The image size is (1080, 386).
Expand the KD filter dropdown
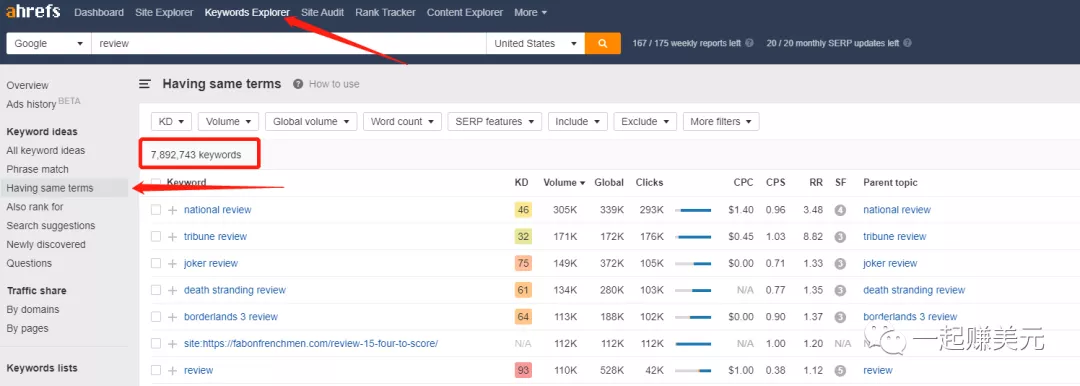coord(172,121)
